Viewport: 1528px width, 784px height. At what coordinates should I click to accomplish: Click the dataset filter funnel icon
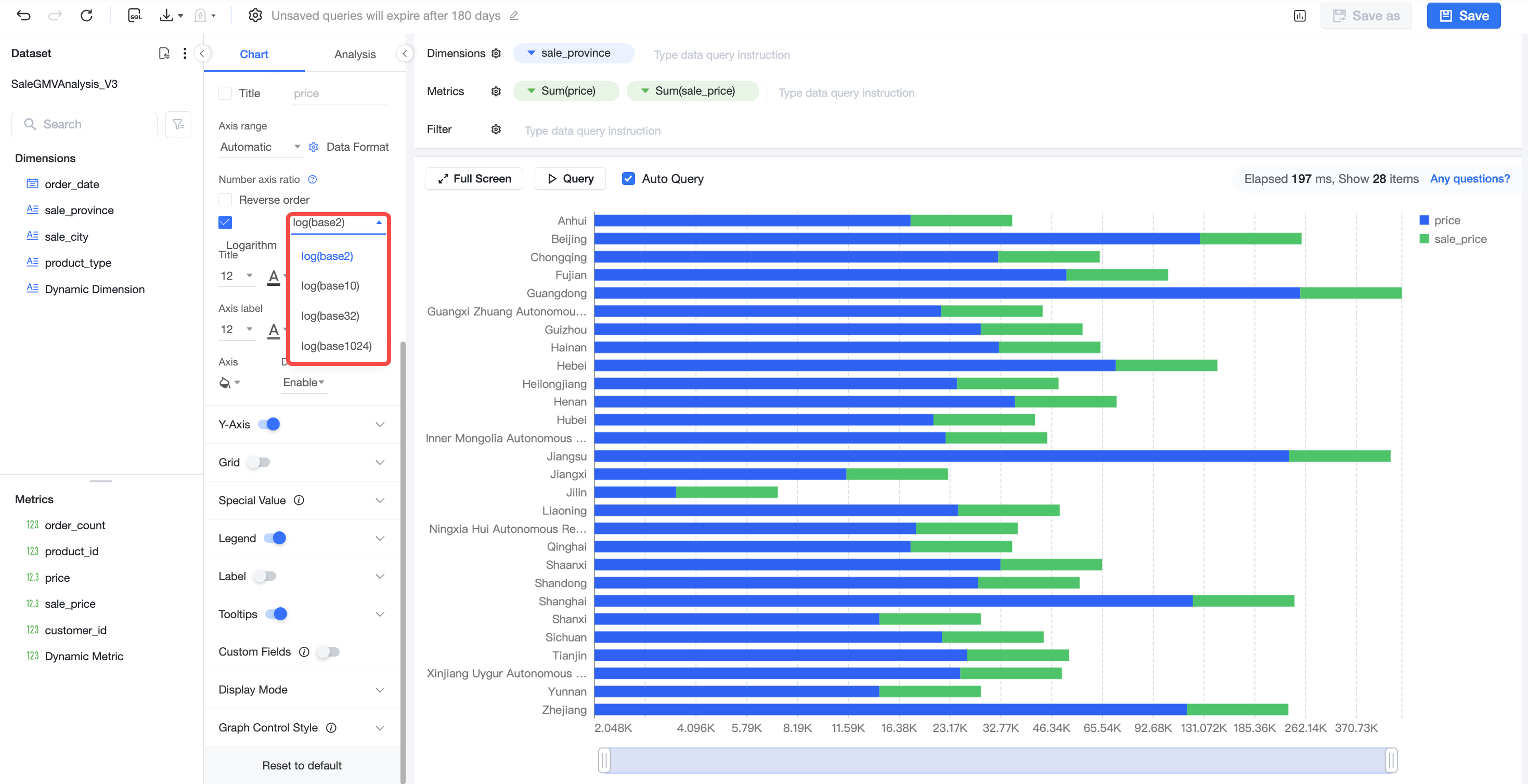(178, 124)
